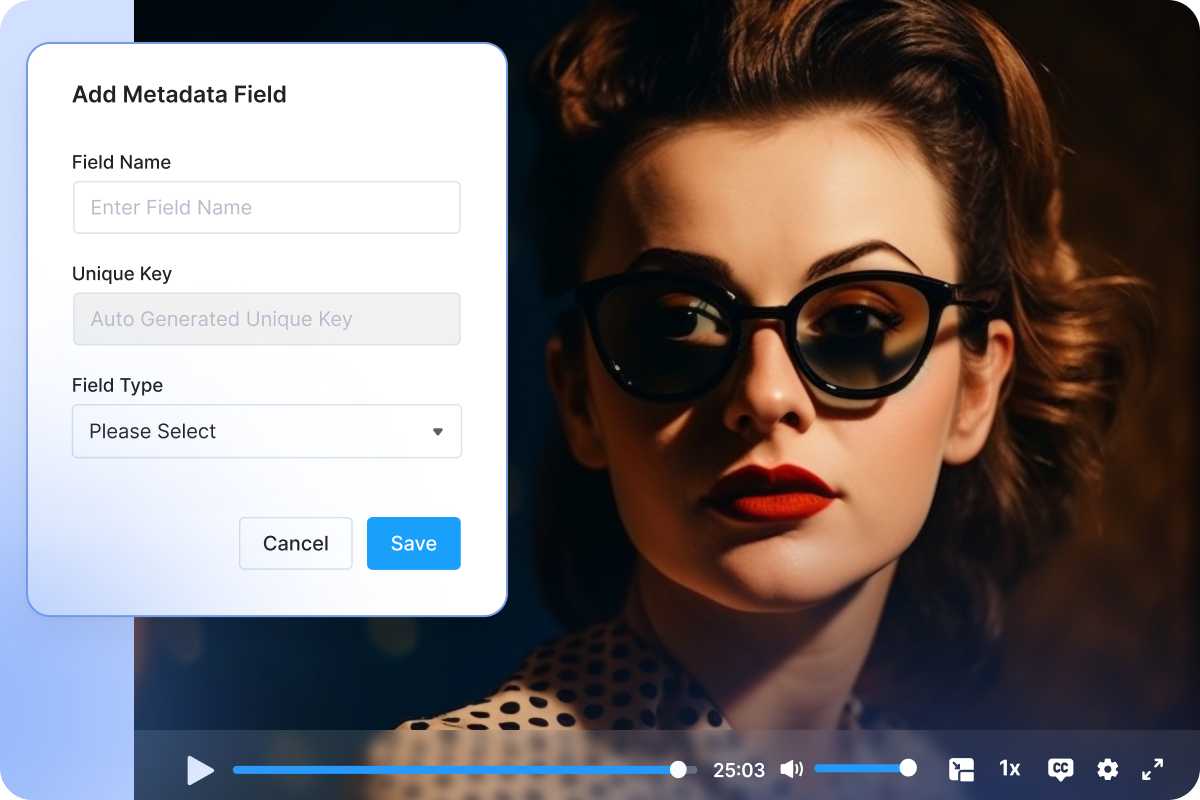Click the unplayed end of the progress bar
Screen dimensions: 1200x800
click(692, 769)
